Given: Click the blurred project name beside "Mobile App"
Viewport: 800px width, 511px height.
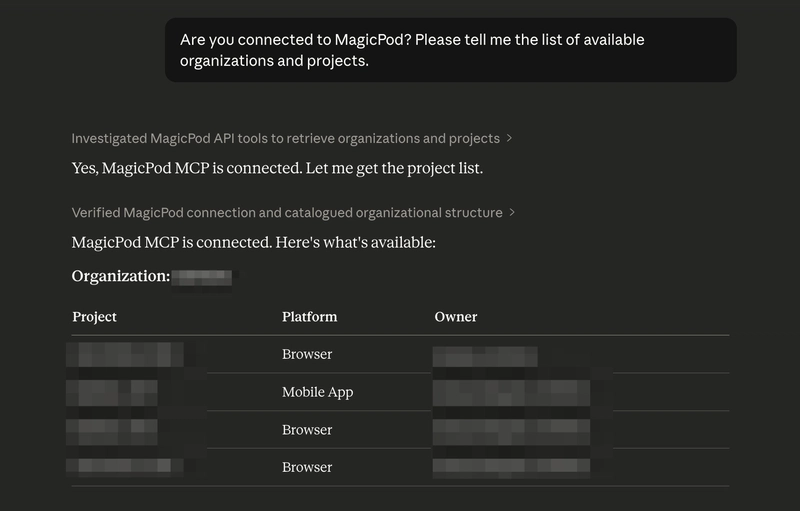Looking at the screenshot, I should tap(112, 392).
